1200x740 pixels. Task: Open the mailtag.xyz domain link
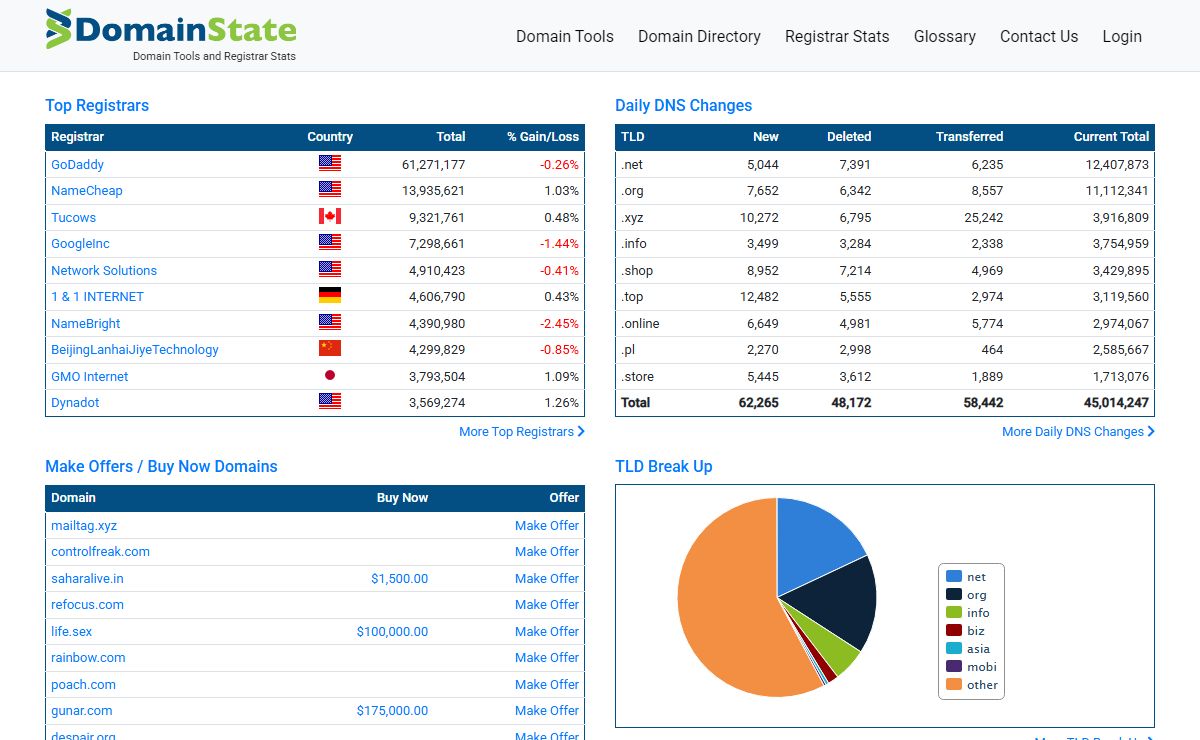click(84, 525)
